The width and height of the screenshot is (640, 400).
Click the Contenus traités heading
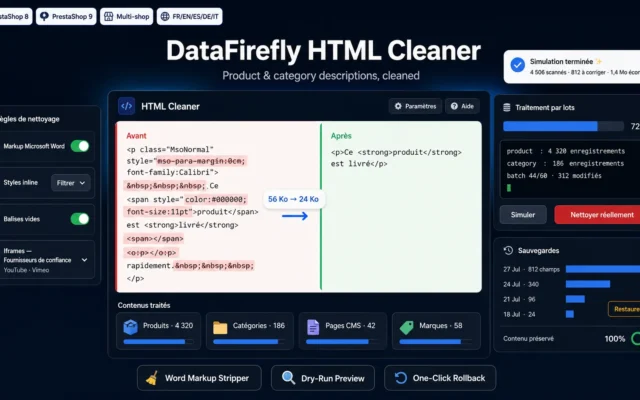[144, 305]
